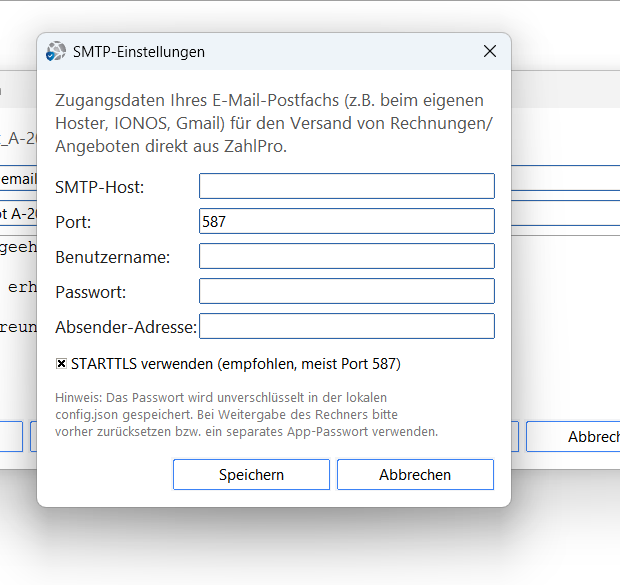The height and width of the screenshot is (585, 620).
Task: Click the 'SMTP-Host:' label
Action: [x=100, y=187]
